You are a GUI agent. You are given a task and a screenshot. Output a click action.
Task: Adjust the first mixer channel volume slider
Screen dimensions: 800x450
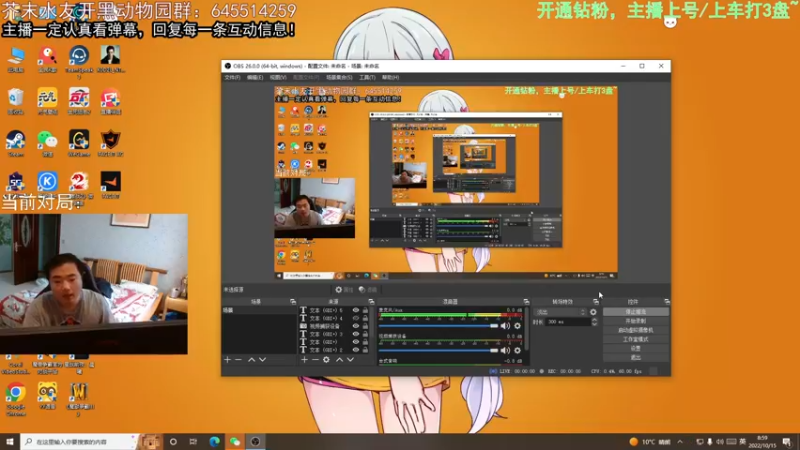(438, 326)
